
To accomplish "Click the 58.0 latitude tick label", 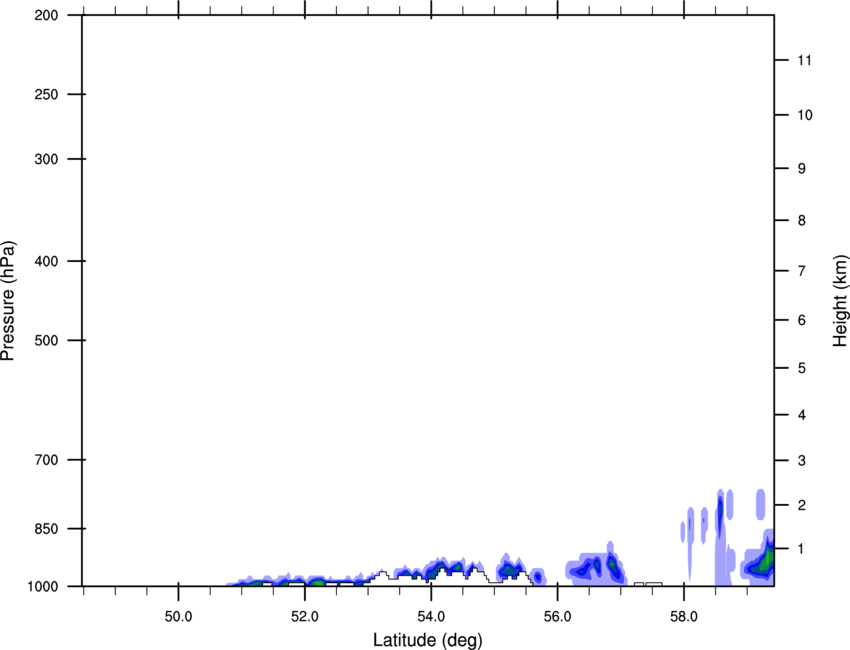I will point(684,617).
